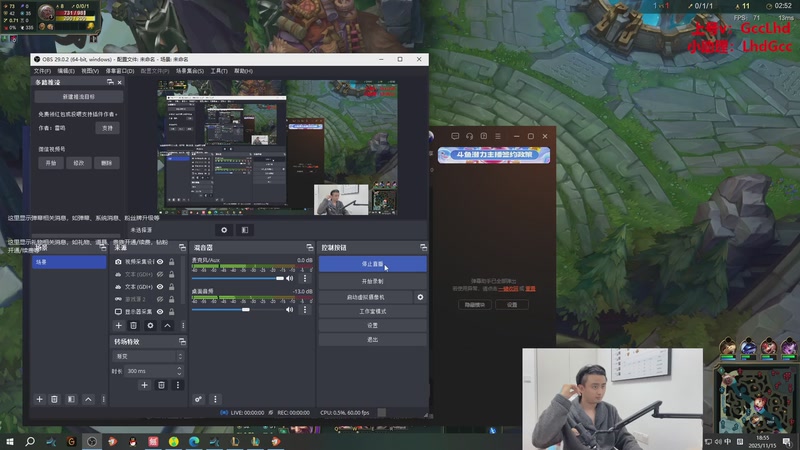Show the hidden game capture 2 source
800x450 pixels.
click(x=160, y=299)
